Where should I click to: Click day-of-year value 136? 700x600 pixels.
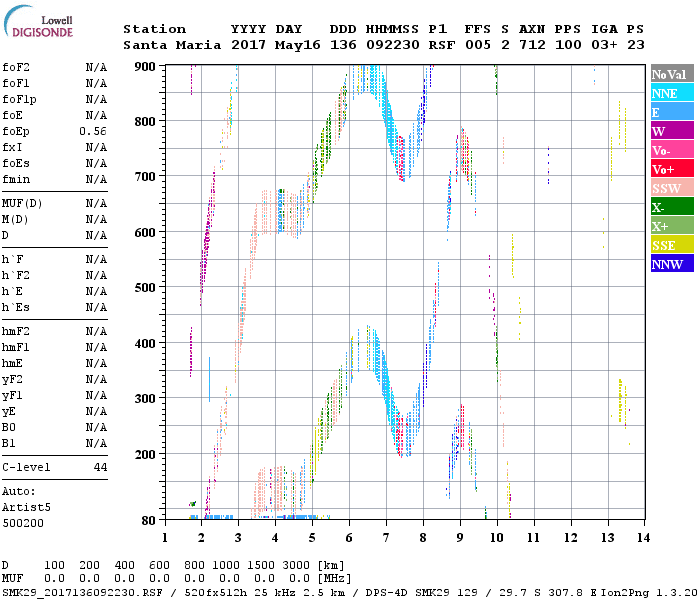point(343,46)
